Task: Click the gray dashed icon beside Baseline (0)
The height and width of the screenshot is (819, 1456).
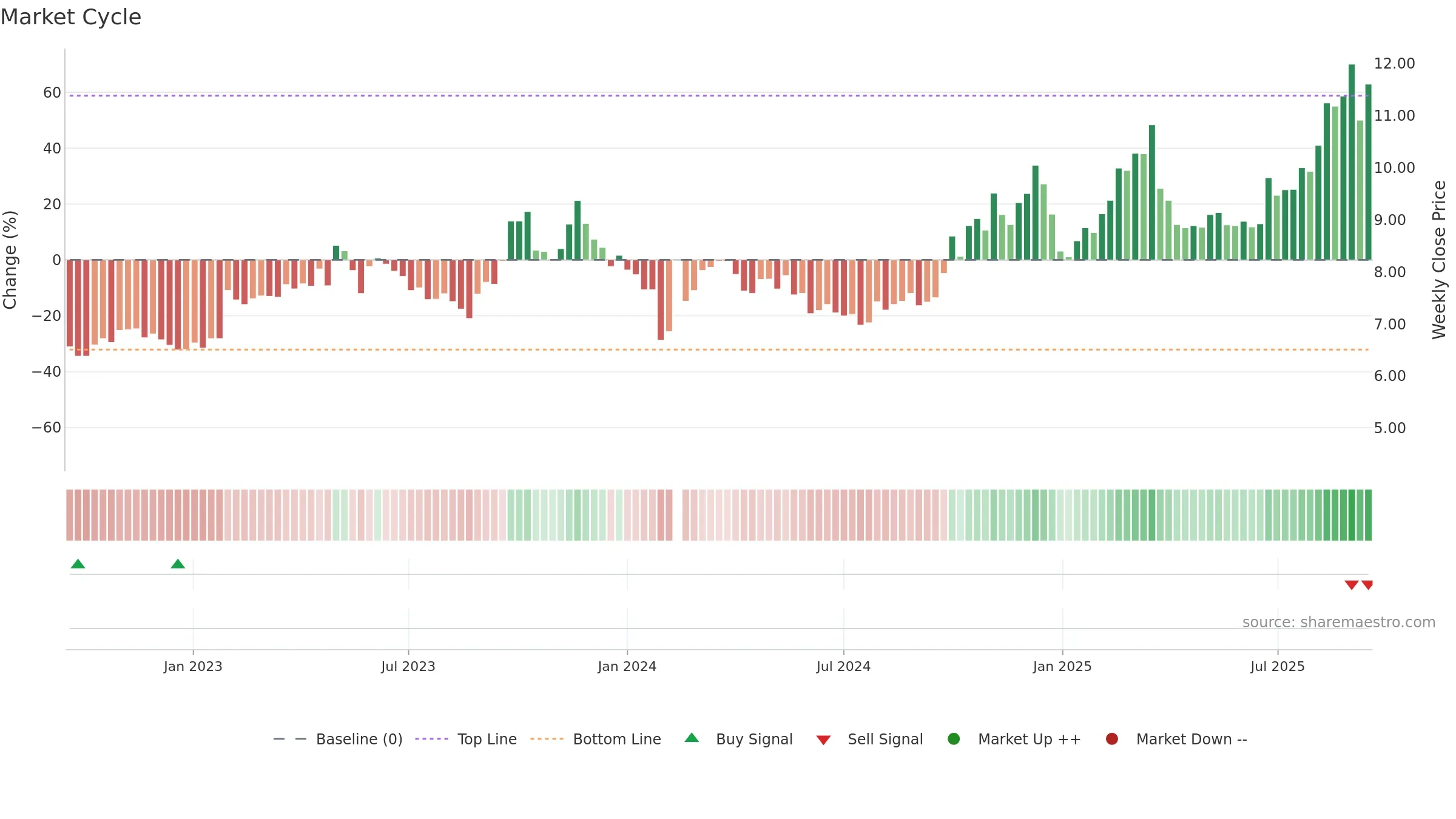Action: pos(290,739)
